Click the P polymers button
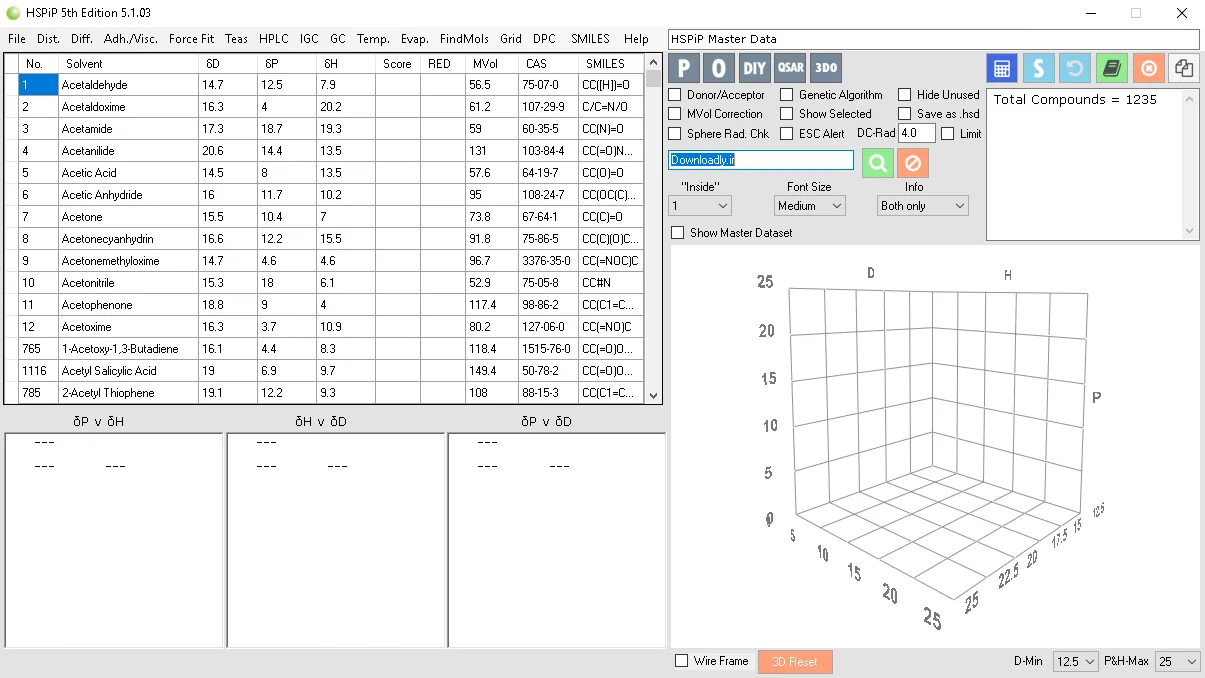The image size is (1205, 678). click(684, 68)
